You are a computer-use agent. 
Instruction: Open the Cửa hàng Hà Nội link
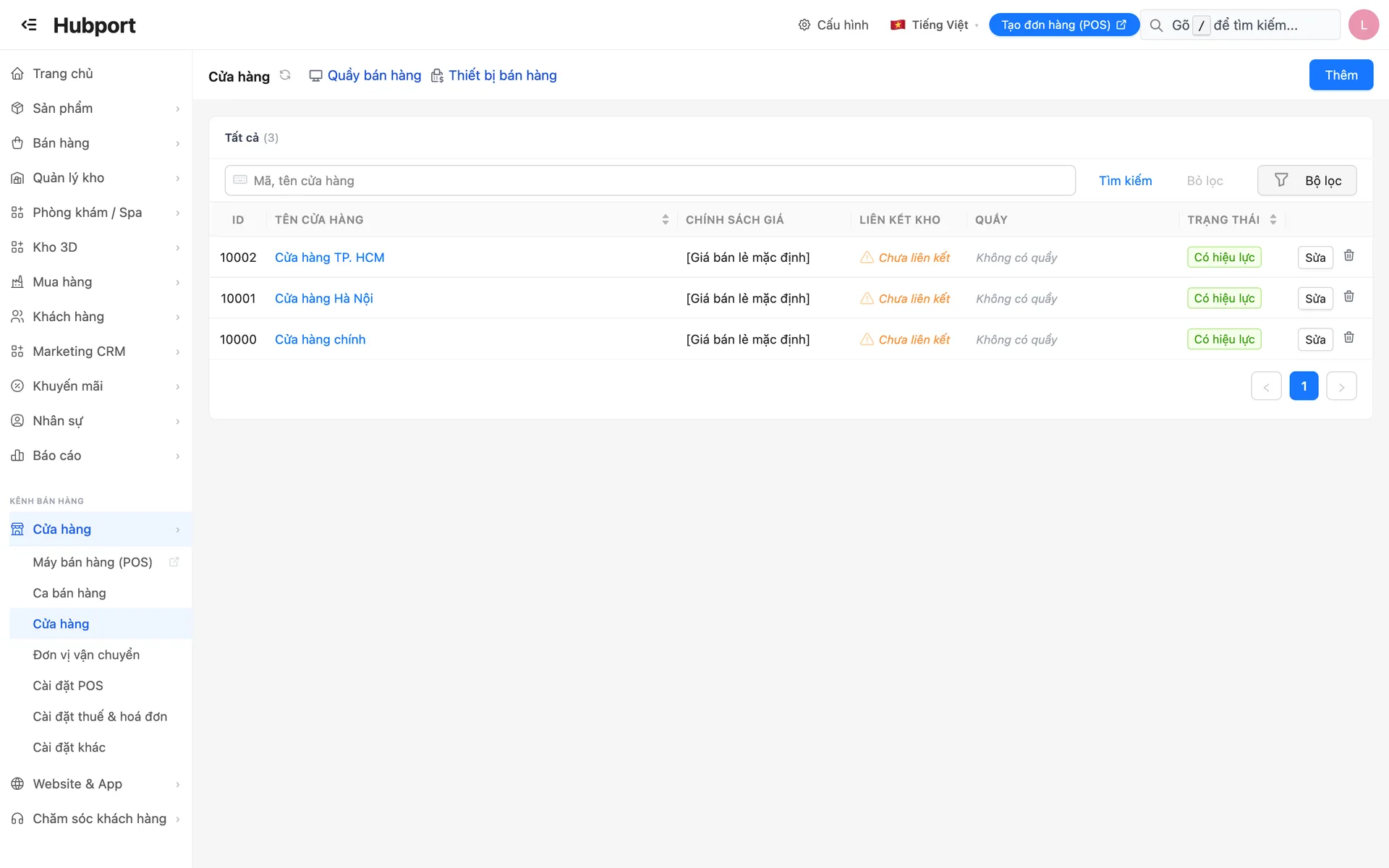(323, 299)
